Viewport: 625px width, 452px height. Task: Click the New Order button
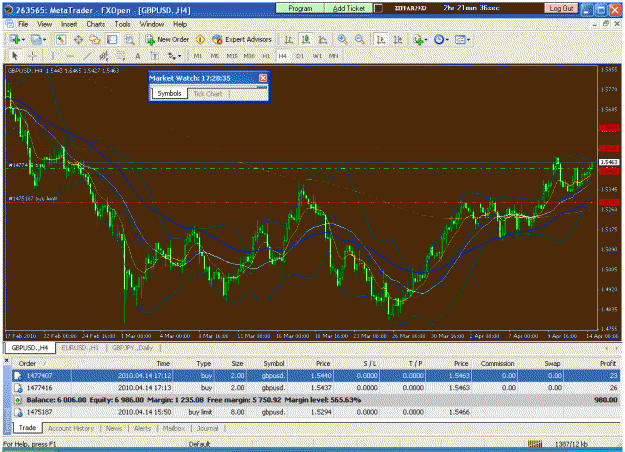point(167,39)
